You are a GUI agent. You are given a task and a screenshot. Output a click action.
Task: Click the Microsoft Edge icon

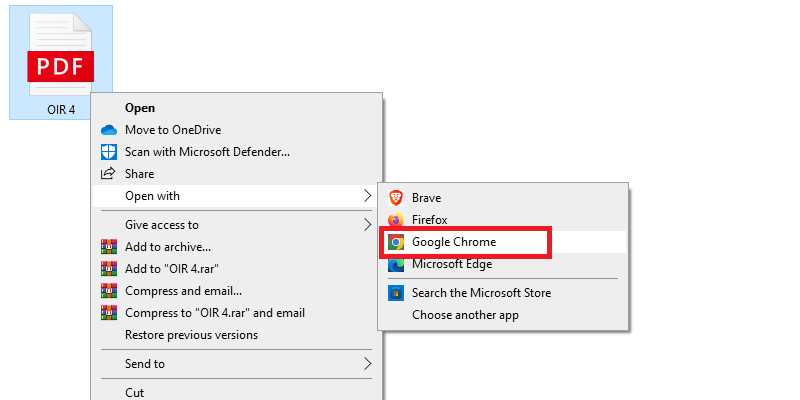click(396, 264)
